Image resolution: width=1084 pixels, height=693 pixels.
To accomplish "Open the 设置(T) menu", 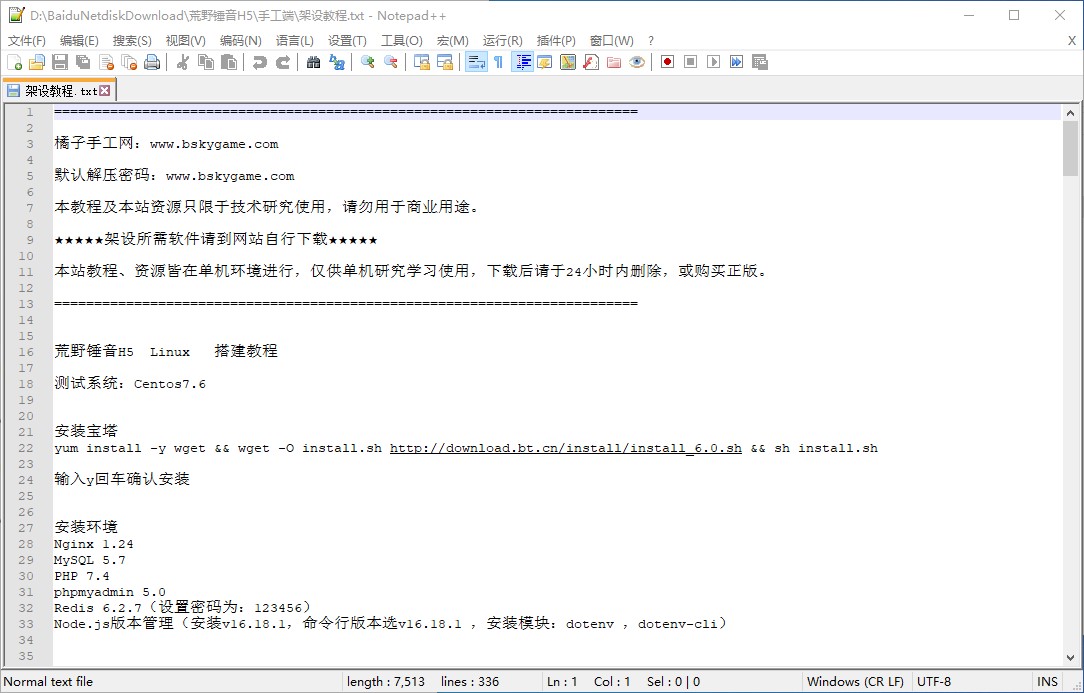I will coord(347,41).
